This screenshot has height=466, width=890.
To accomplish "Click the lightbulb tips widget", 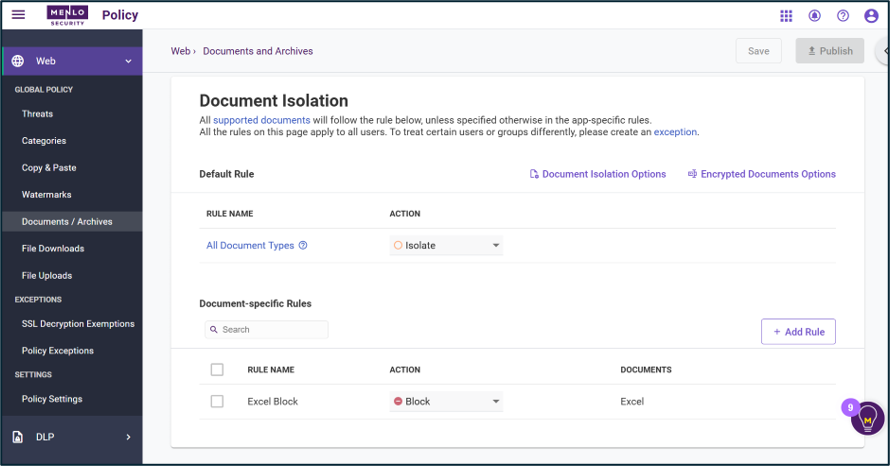I will (867, 419).
